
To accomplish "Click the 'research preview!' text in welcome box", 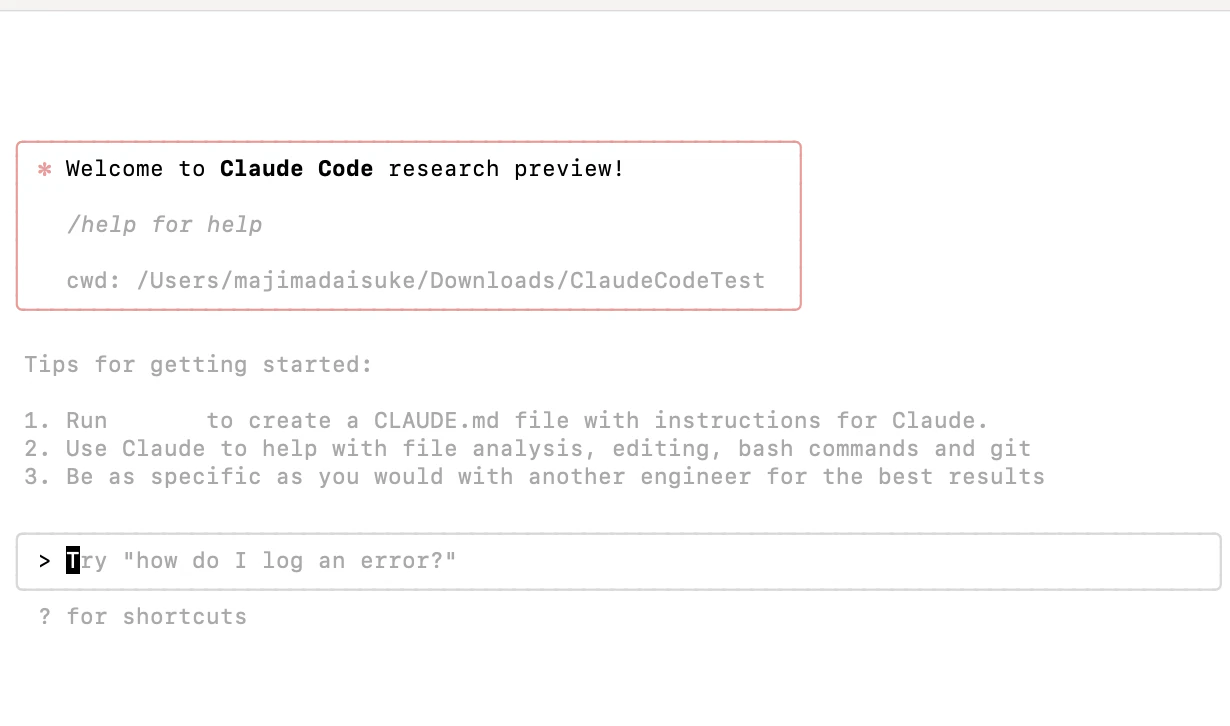I will coord(506,169).
